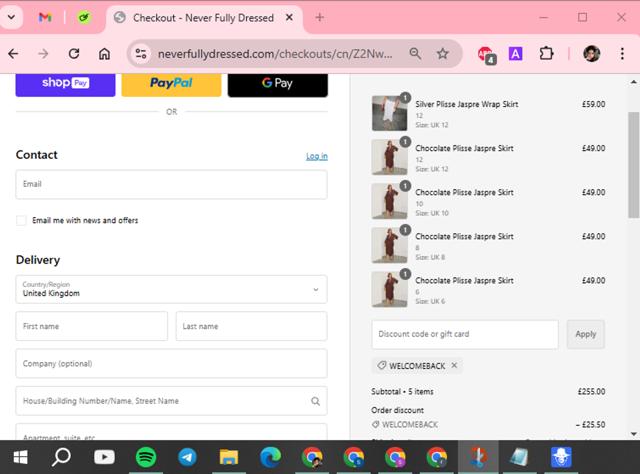Focus the House/Building Number street field
Viewport: 640px width, 474px height.
(171, 401)
